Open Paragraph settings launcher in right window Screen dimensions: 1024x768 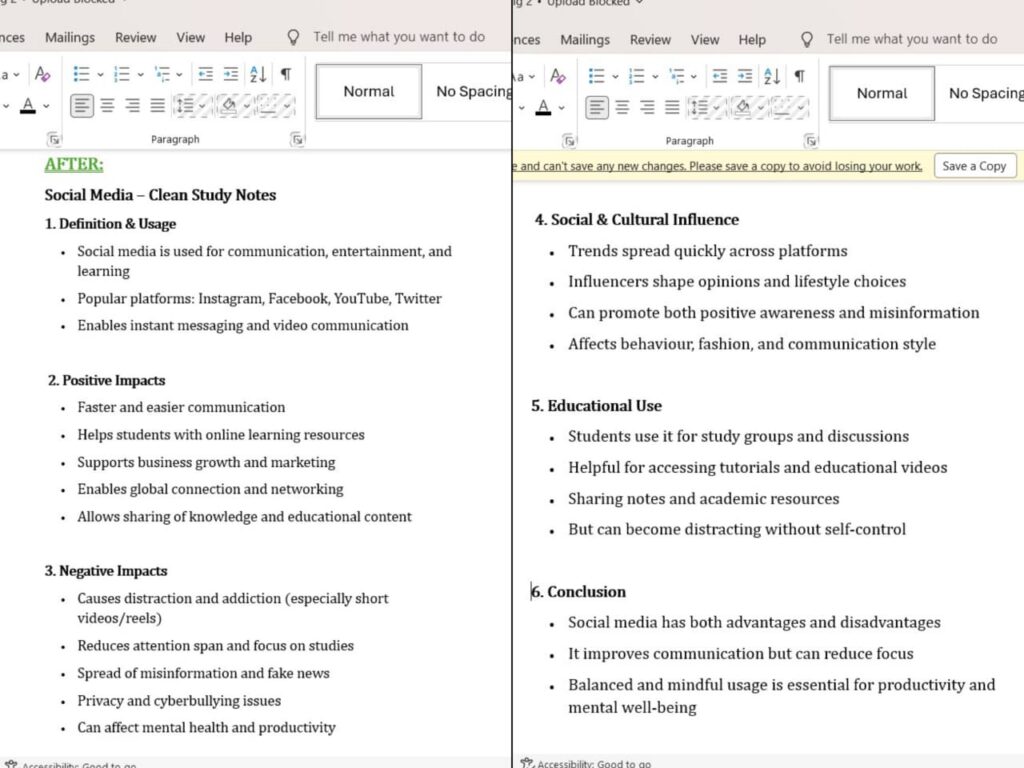810,140
